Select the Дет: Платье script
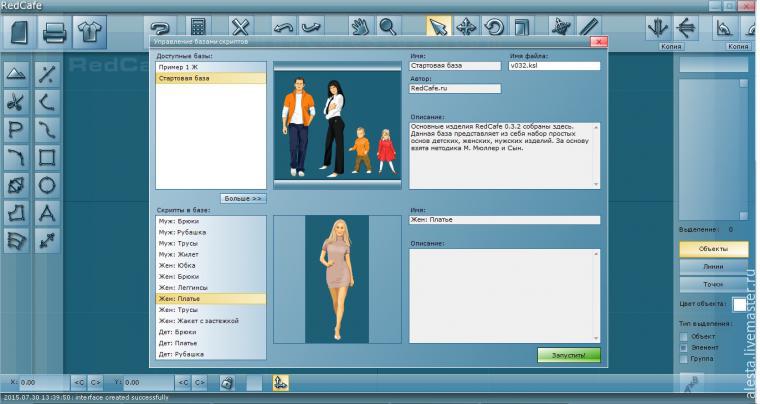This screenshot has width=760, height=404. [x=211, y=343]
